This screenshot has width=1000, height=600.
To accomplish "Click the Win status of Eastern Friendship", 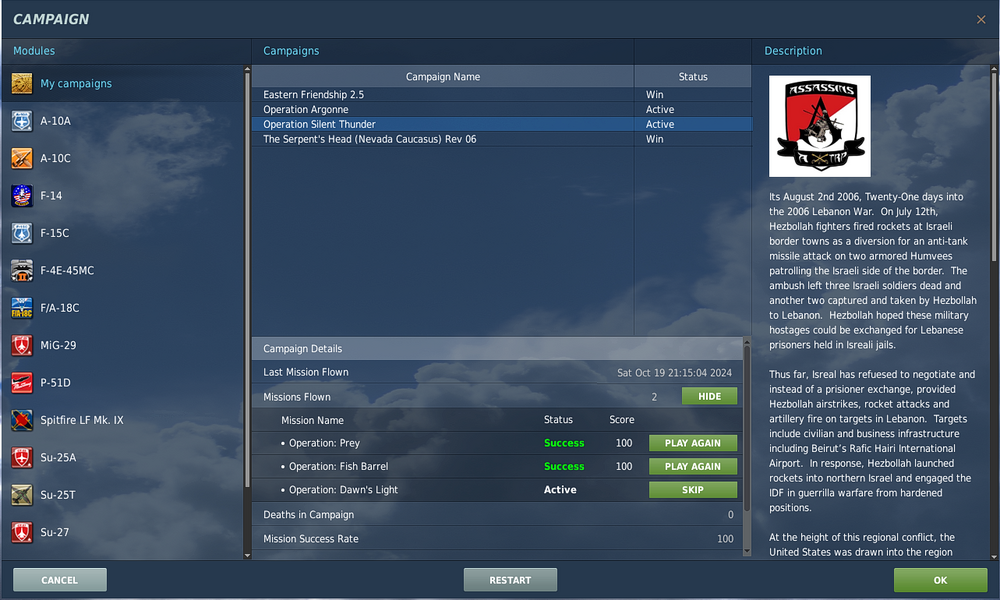I will (x=654, y=94).
